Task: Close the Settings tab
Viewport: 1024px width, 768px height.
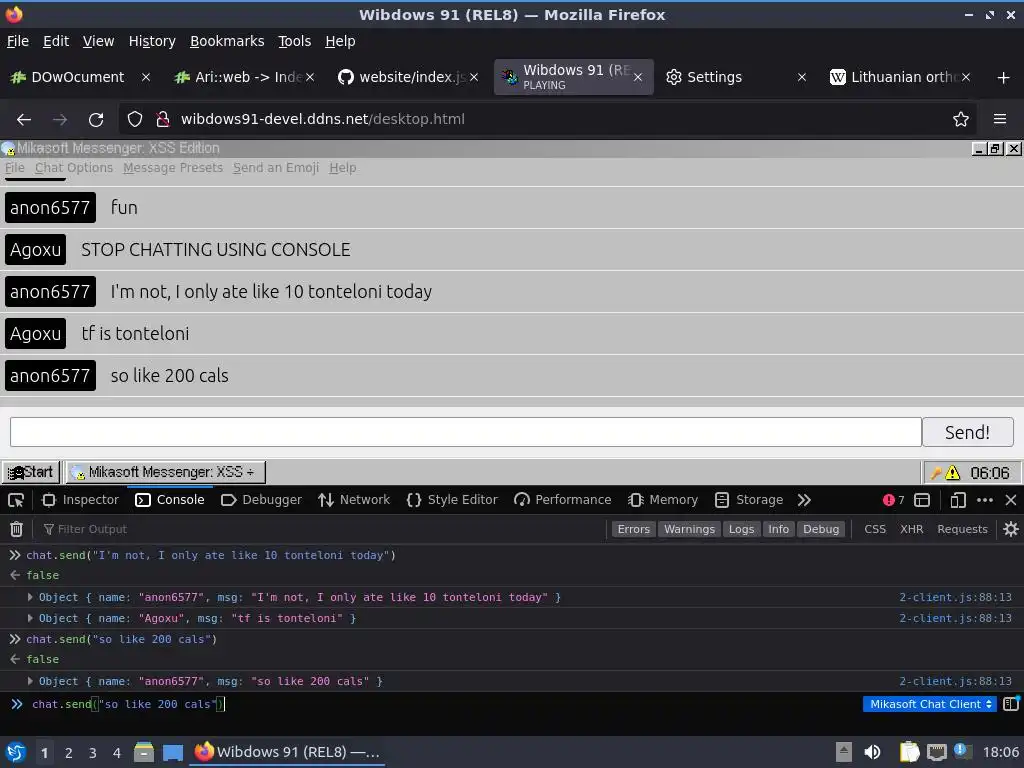Action: [x=801, y=78]
